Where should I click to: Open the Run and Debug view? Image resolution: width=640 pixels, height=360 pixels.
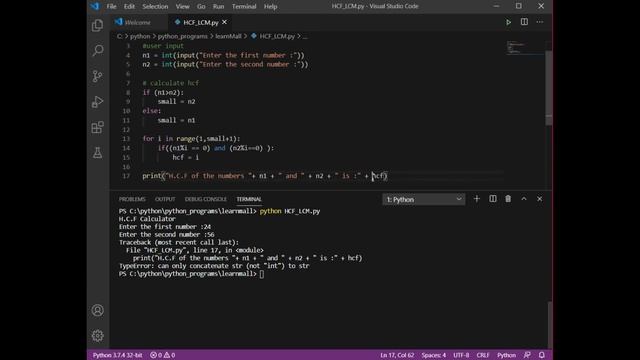[x=98, y=102]
